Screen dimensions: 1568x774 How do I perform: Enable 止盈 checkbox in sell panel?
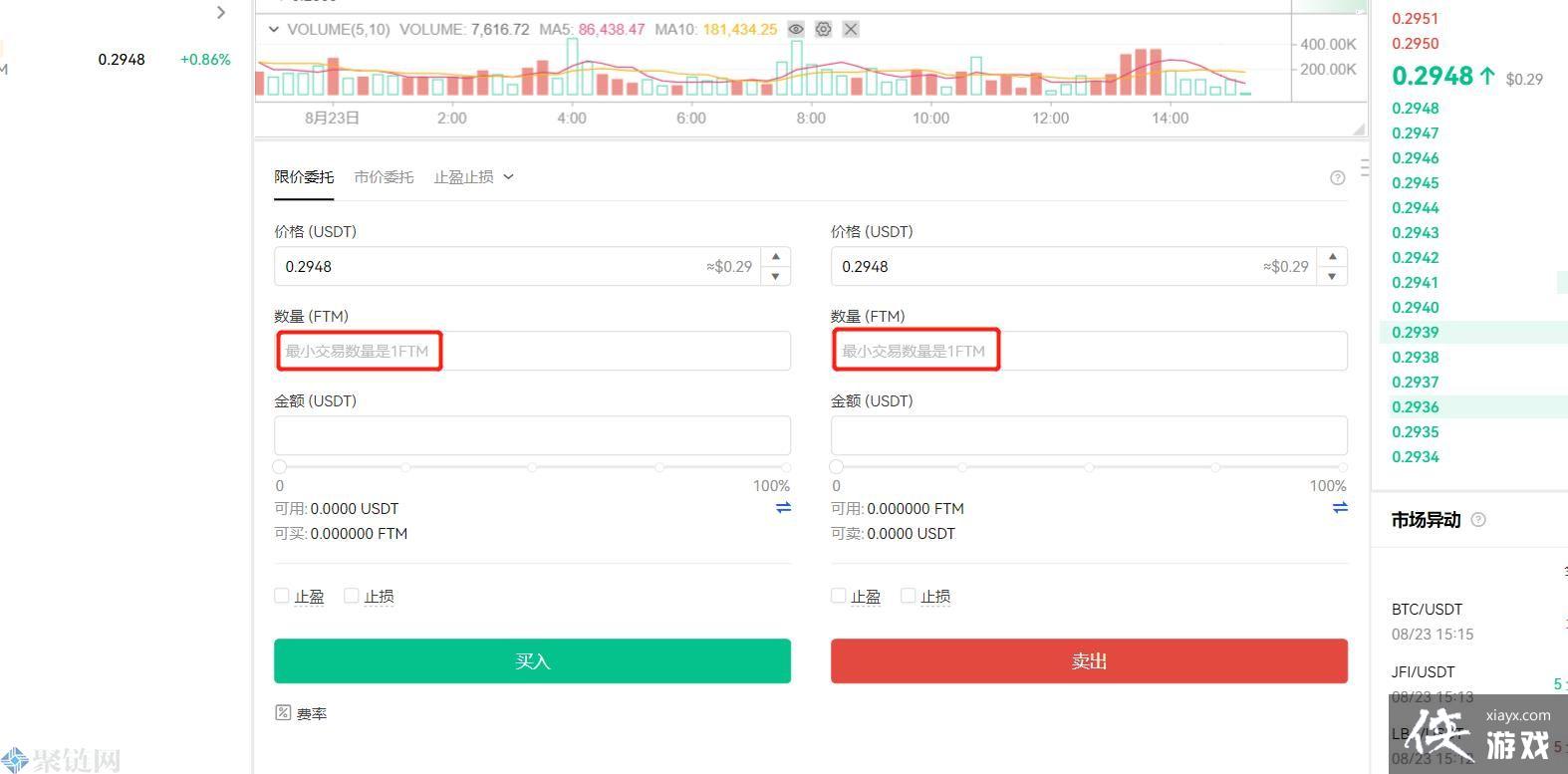click(838, 596)
